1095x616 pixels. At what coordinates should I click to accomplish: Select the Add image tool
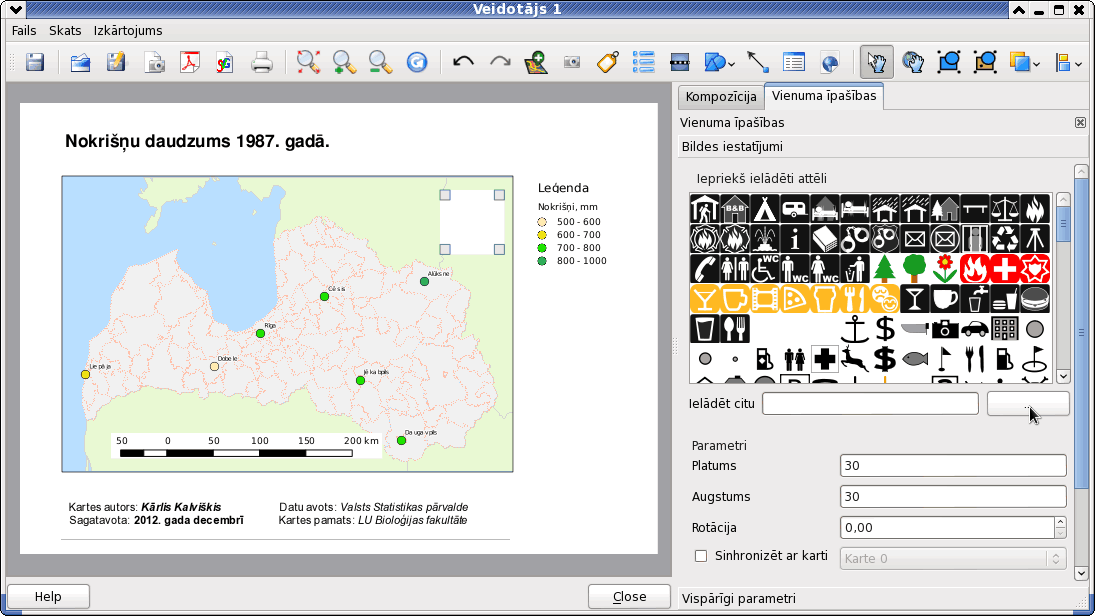(x=572, y=63)
